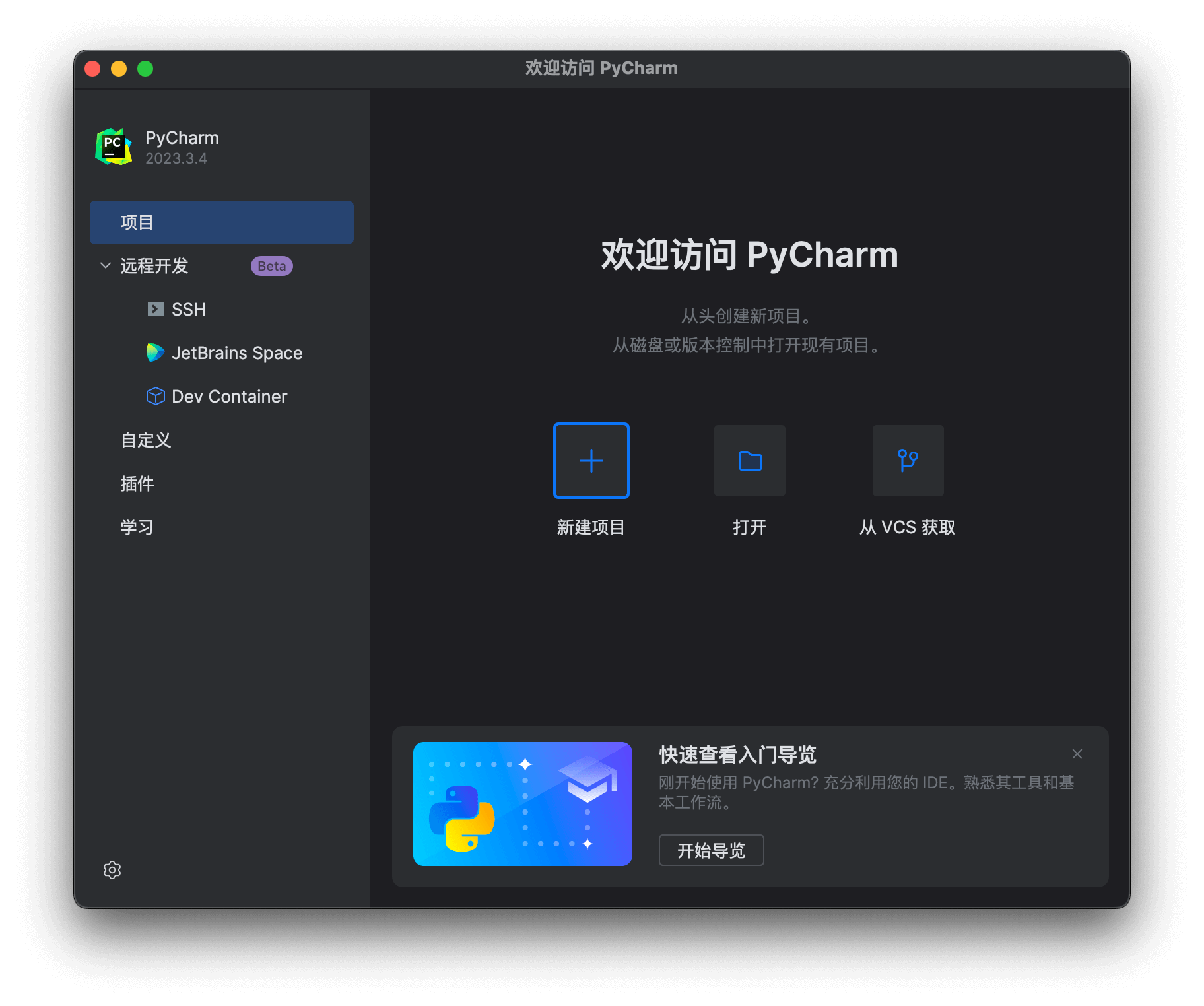Image resolution: width=1204 pixels, height=1006 pixels.
Task: Select the 项目 tab
Action: click(x=221, y=222)
